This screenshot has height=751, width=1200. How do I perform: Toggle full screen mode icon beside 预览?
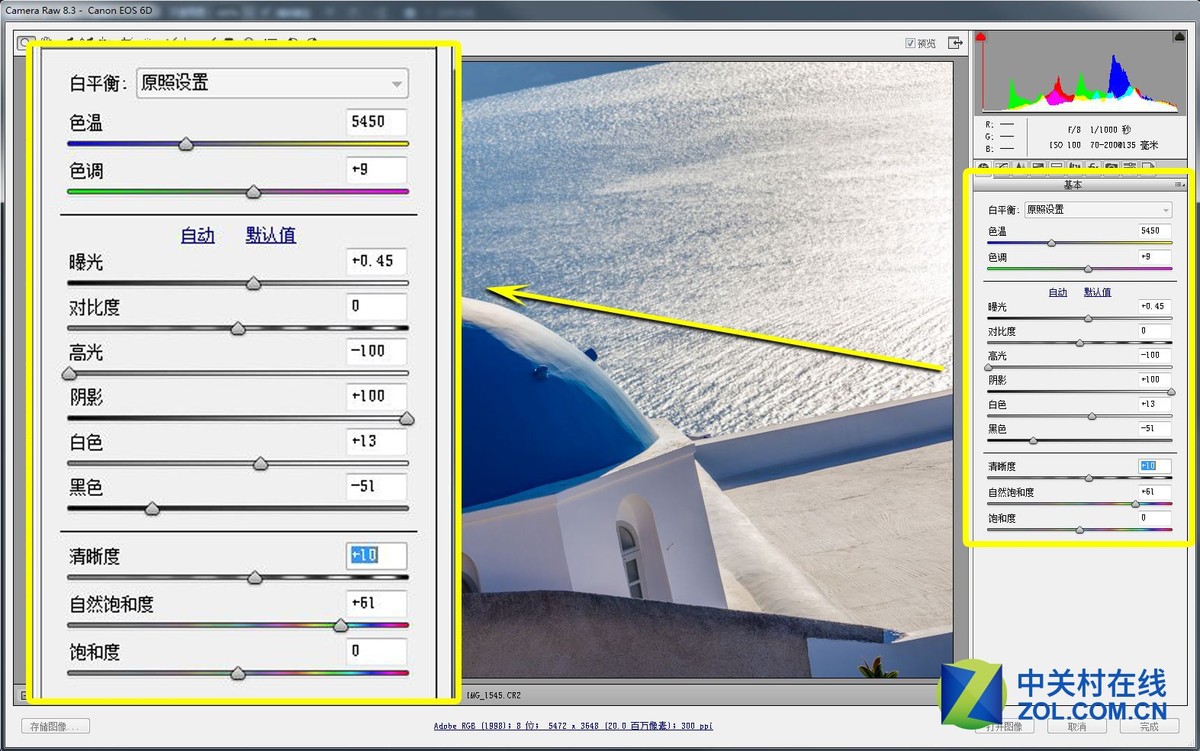point(956,43)
